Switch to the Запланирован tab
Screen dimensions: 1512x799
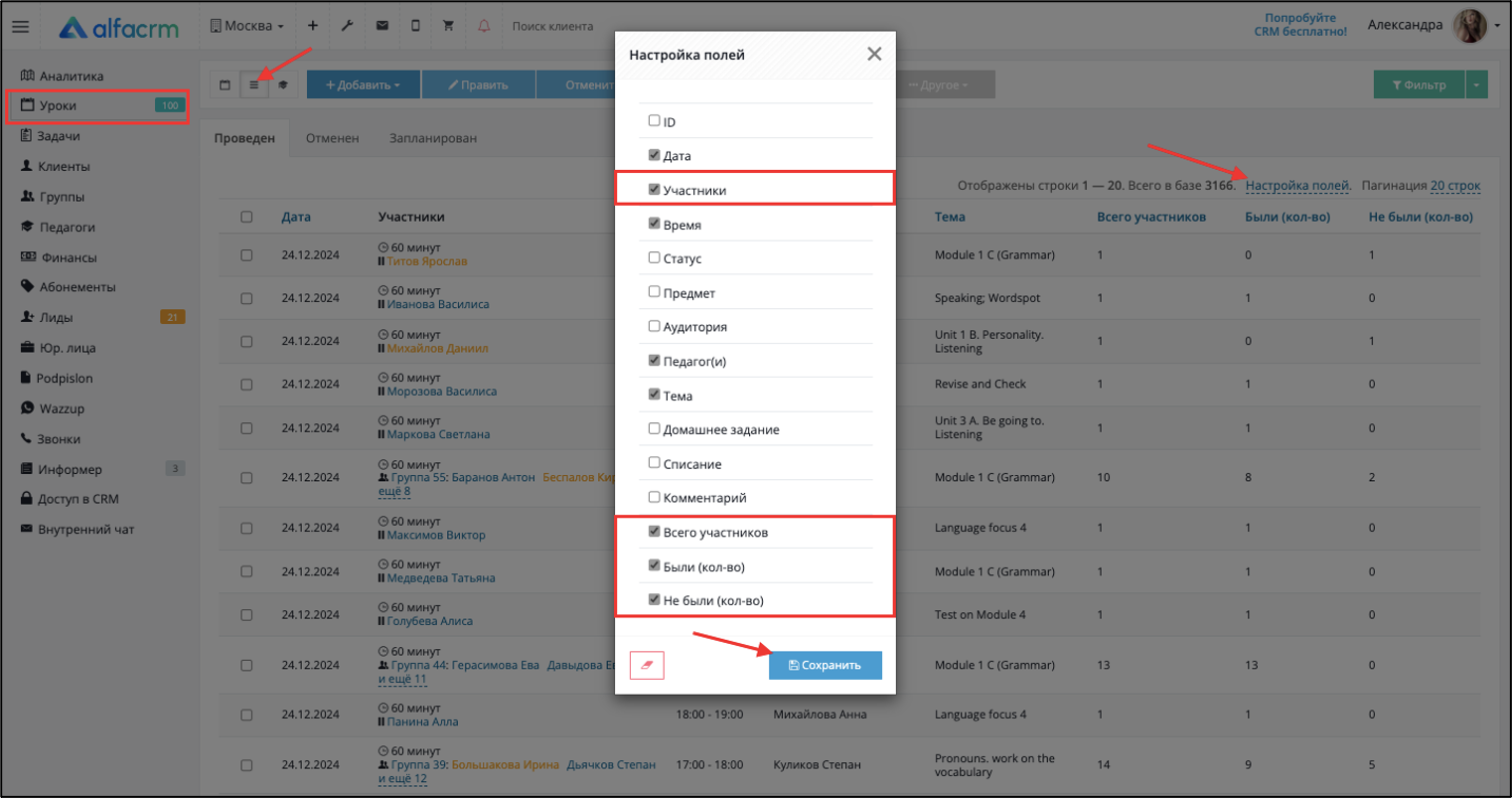click(433, 138)
